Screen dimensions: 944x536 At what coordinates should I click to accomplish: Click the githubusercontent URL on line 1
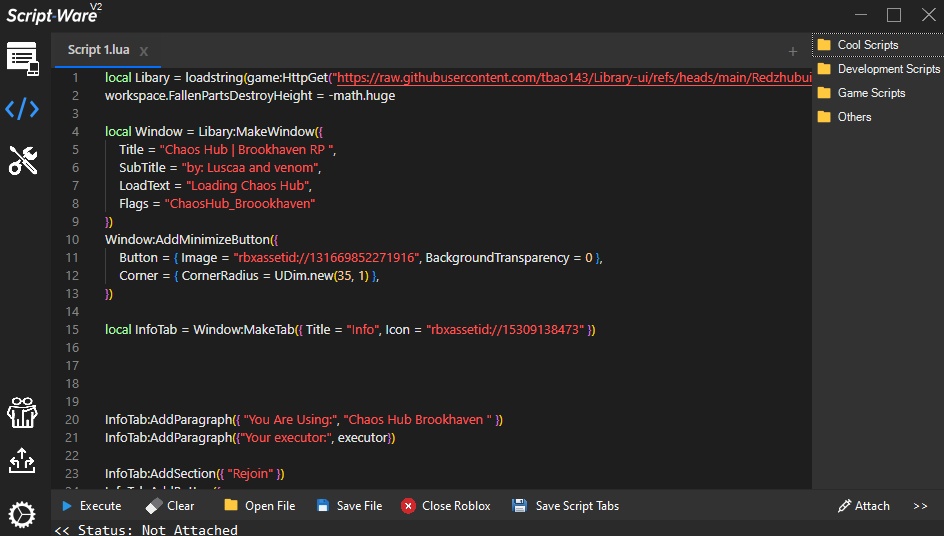tap(574, 78)
